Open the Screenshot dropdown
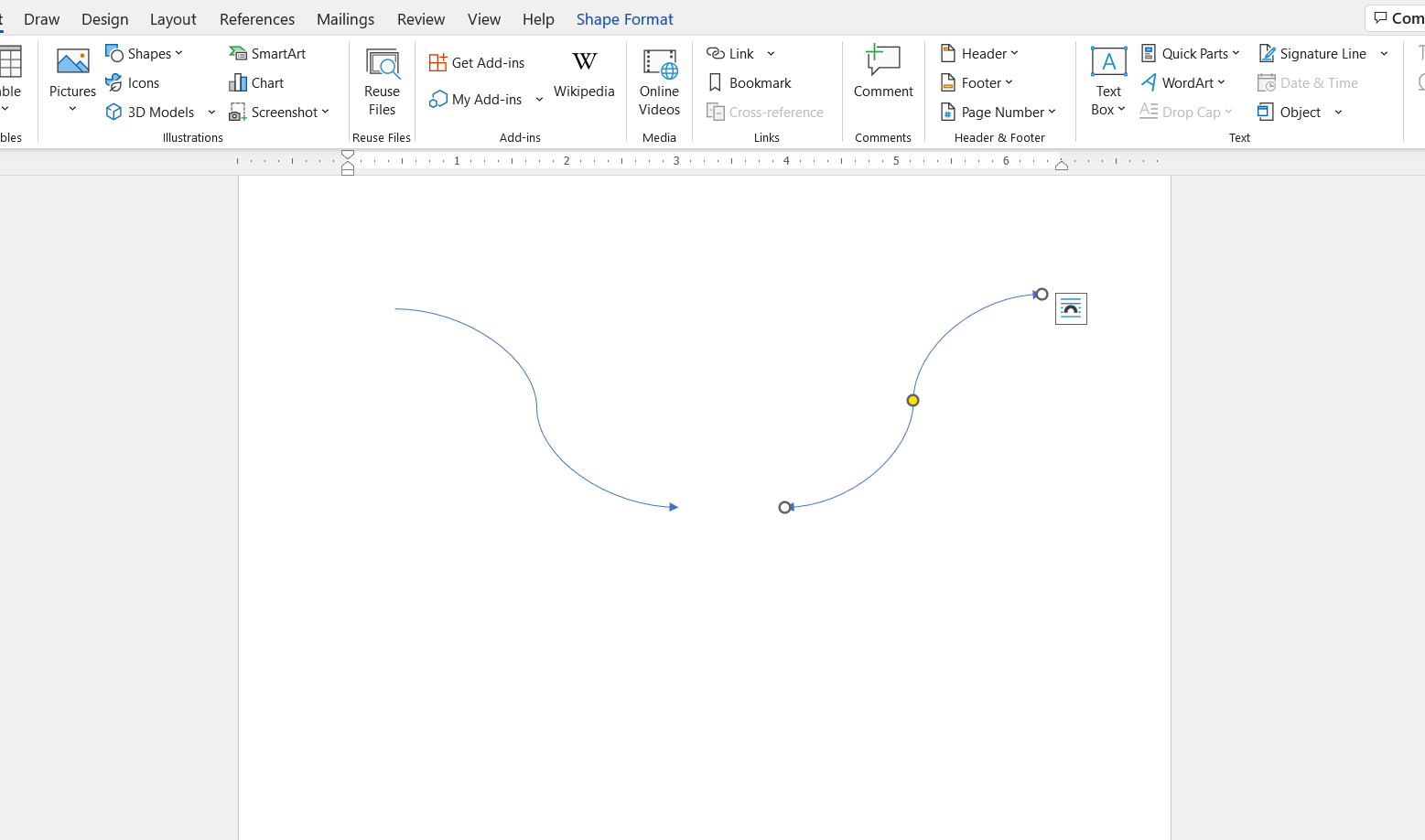The height and width of the screenshot is (840, 1425). point(279,112)
